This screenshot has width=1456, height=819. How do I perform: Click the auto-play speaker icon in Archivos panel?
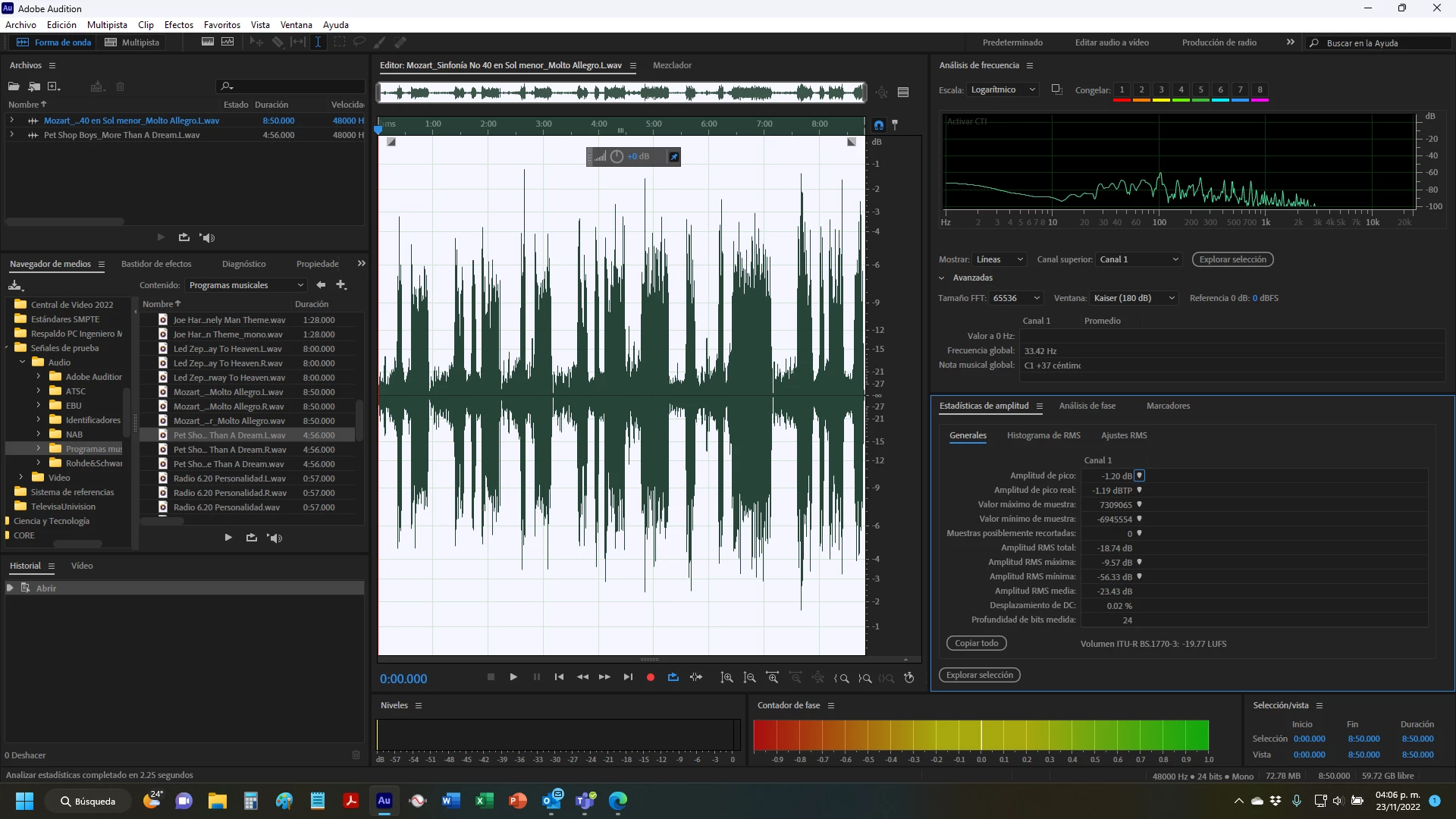(207, 237)
